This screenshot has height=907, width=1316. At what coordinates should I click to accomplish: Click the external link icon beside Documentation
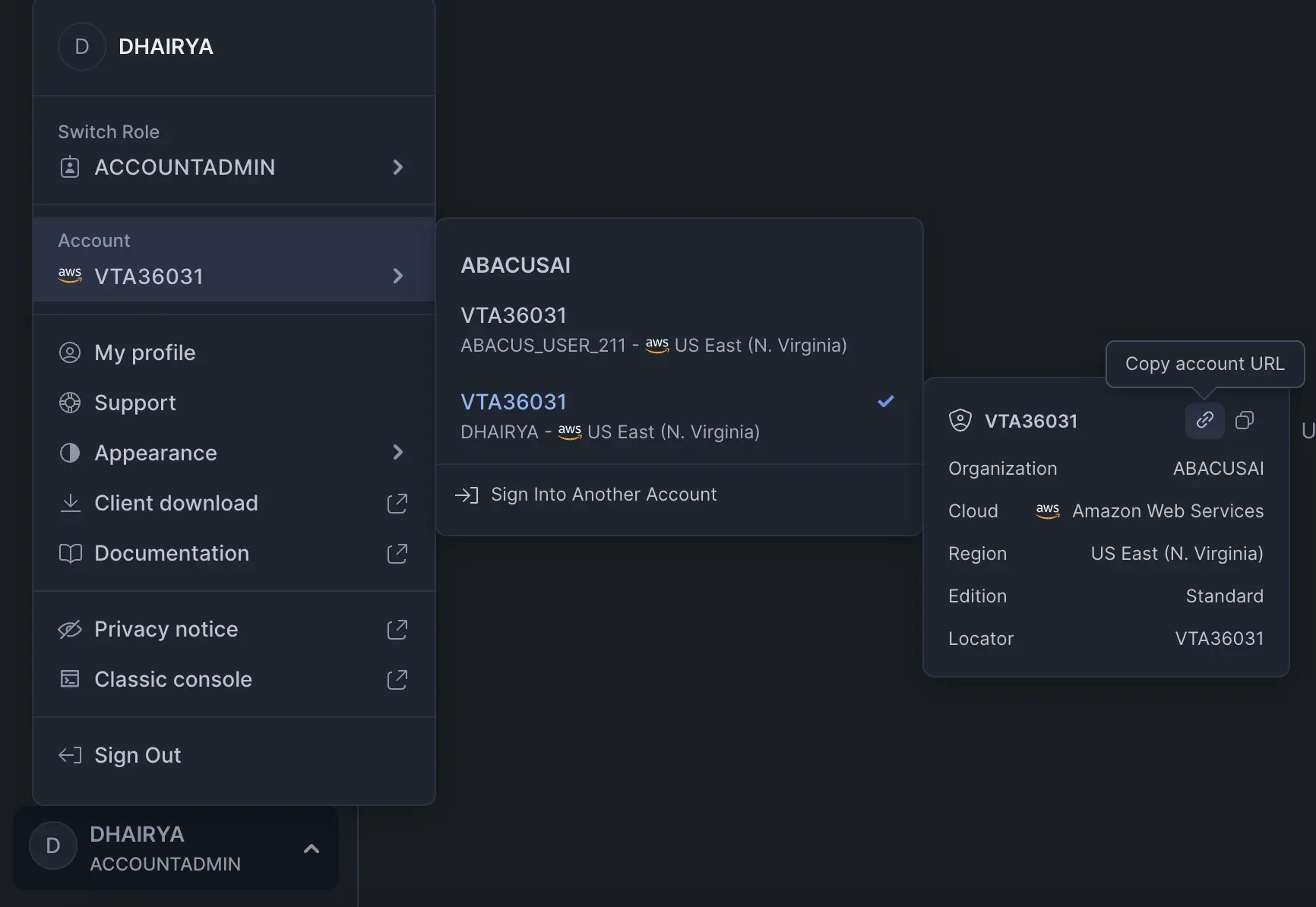click(x=397, y=553)
